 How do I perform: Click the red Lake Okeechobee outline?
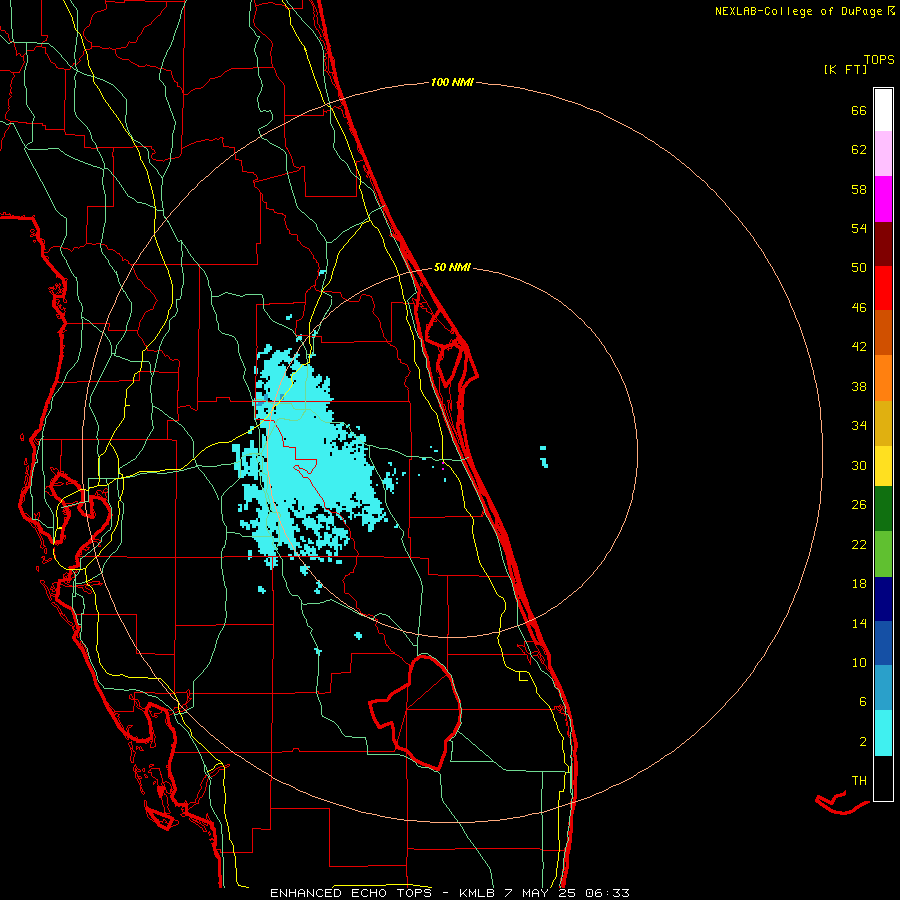point(417,712)
